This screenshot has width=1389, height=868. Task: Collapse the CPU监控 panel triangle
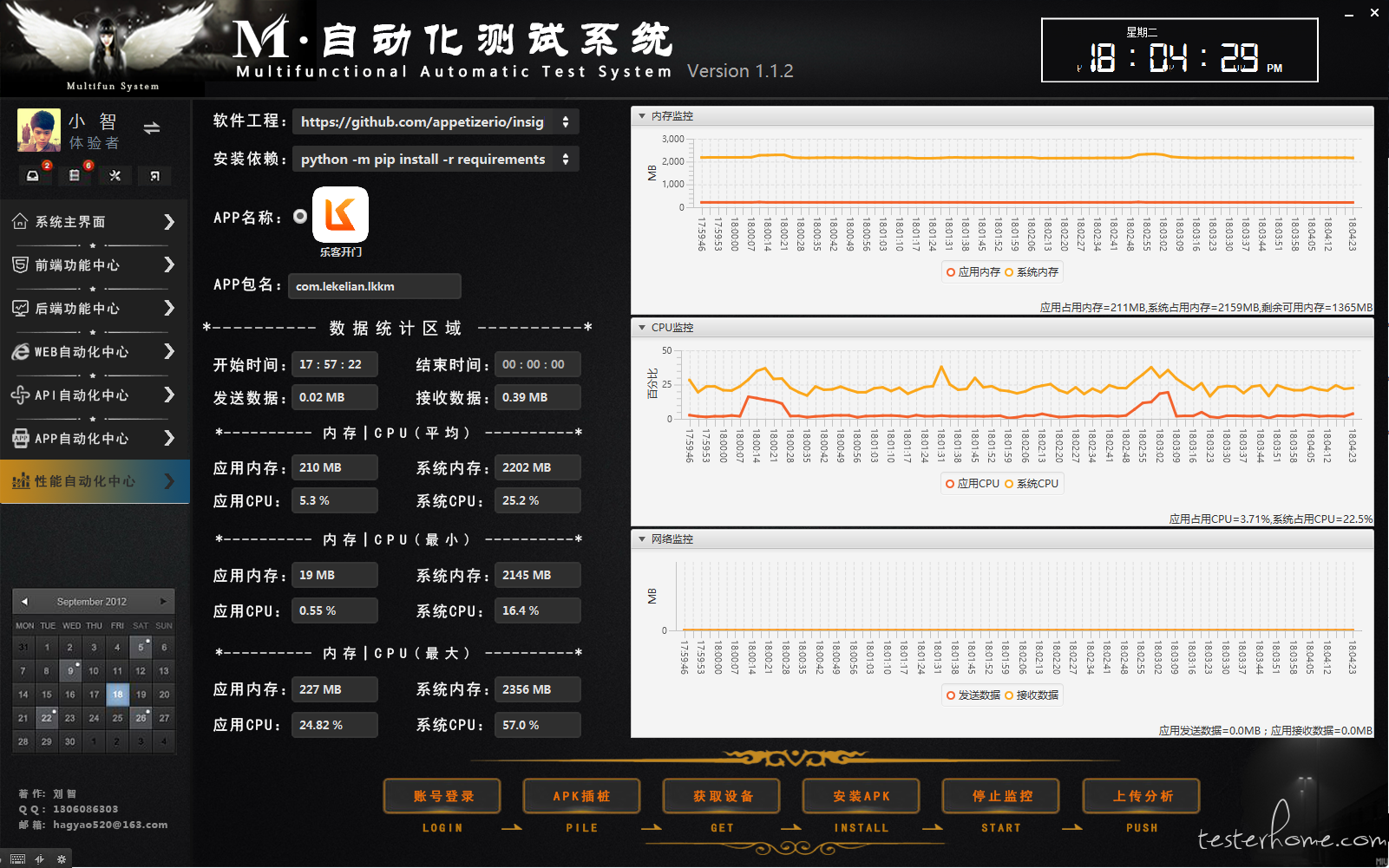click(642, 328)
